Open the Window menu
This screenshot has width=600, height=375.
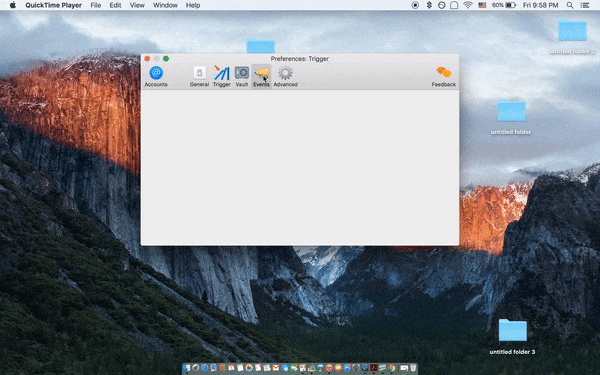point(165,5)
